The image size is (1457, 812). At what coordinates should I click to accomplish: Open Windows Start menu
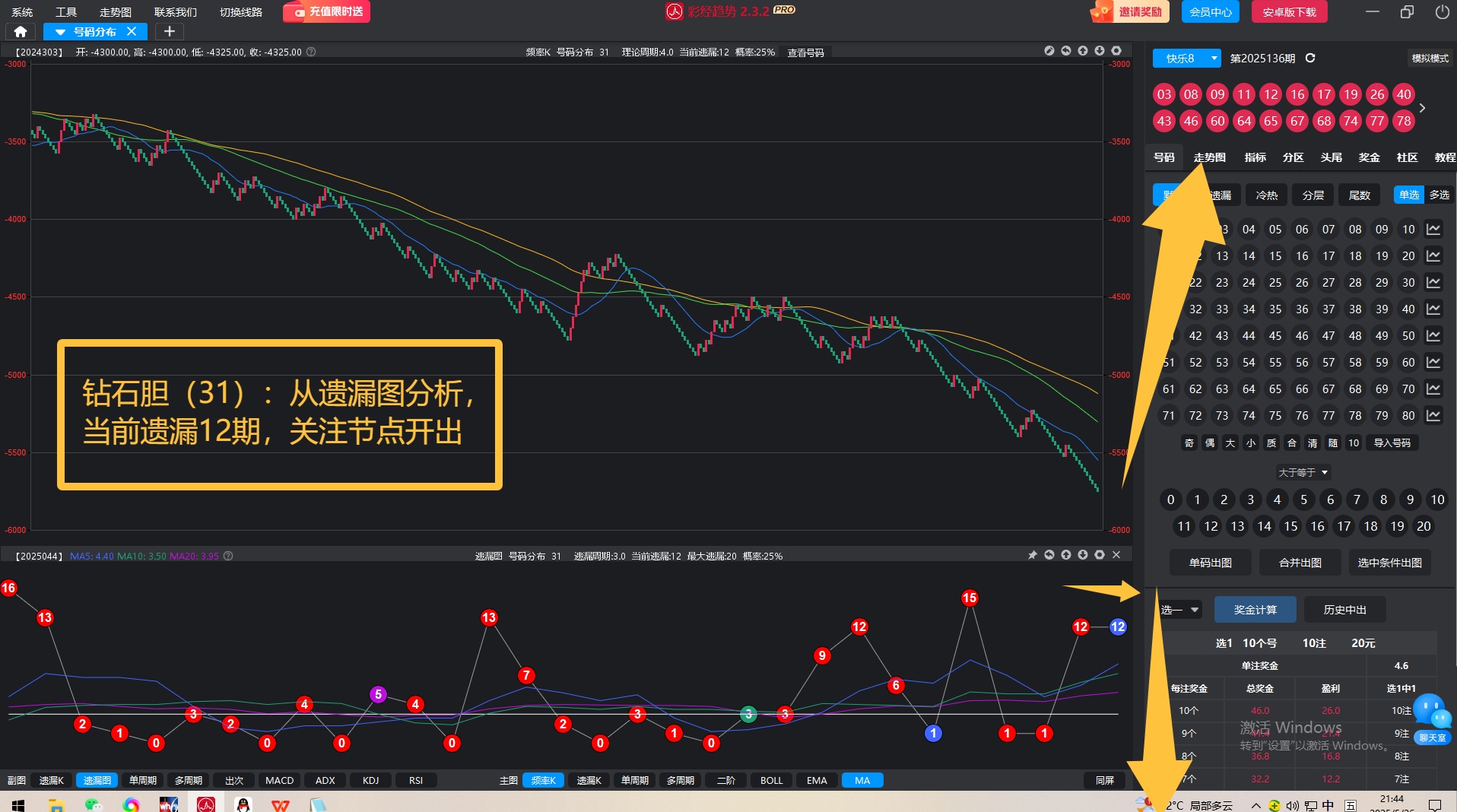click(18, 804)
